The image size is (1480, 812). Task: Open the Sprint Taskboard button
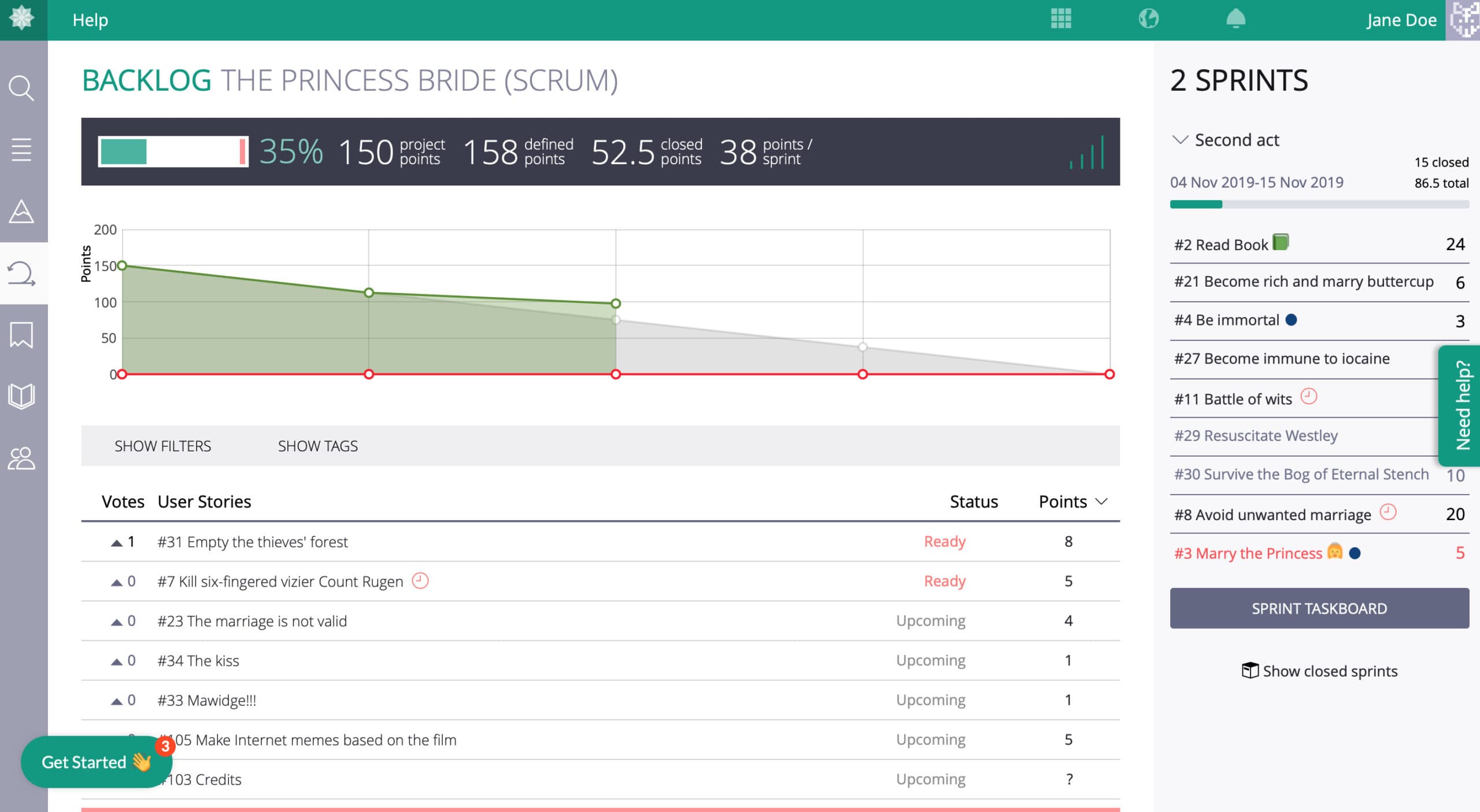1319,608
